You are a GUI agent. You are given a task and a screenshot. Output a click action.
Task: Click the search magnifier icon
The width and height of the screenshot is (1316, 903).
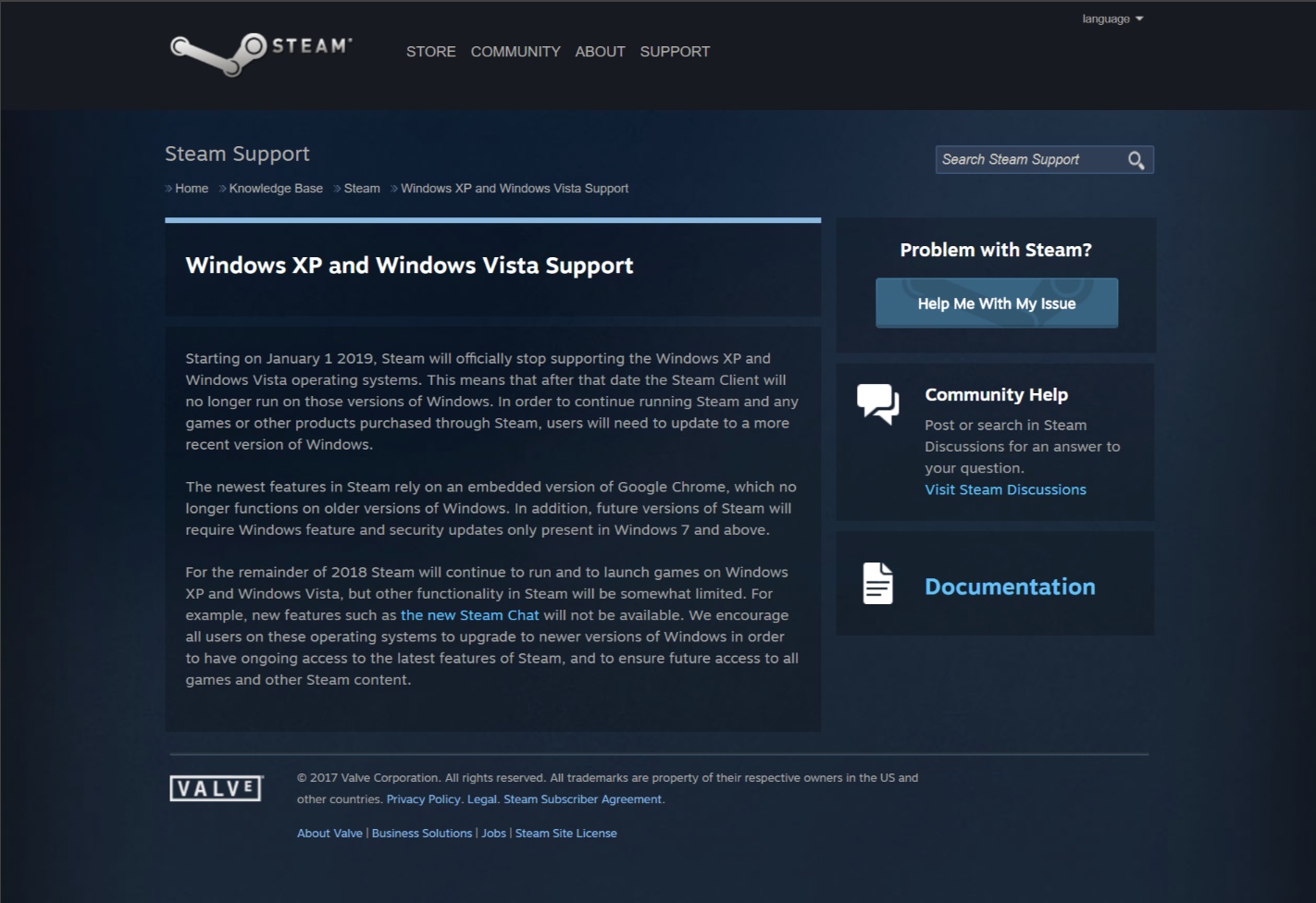(x=1136, y=160)
